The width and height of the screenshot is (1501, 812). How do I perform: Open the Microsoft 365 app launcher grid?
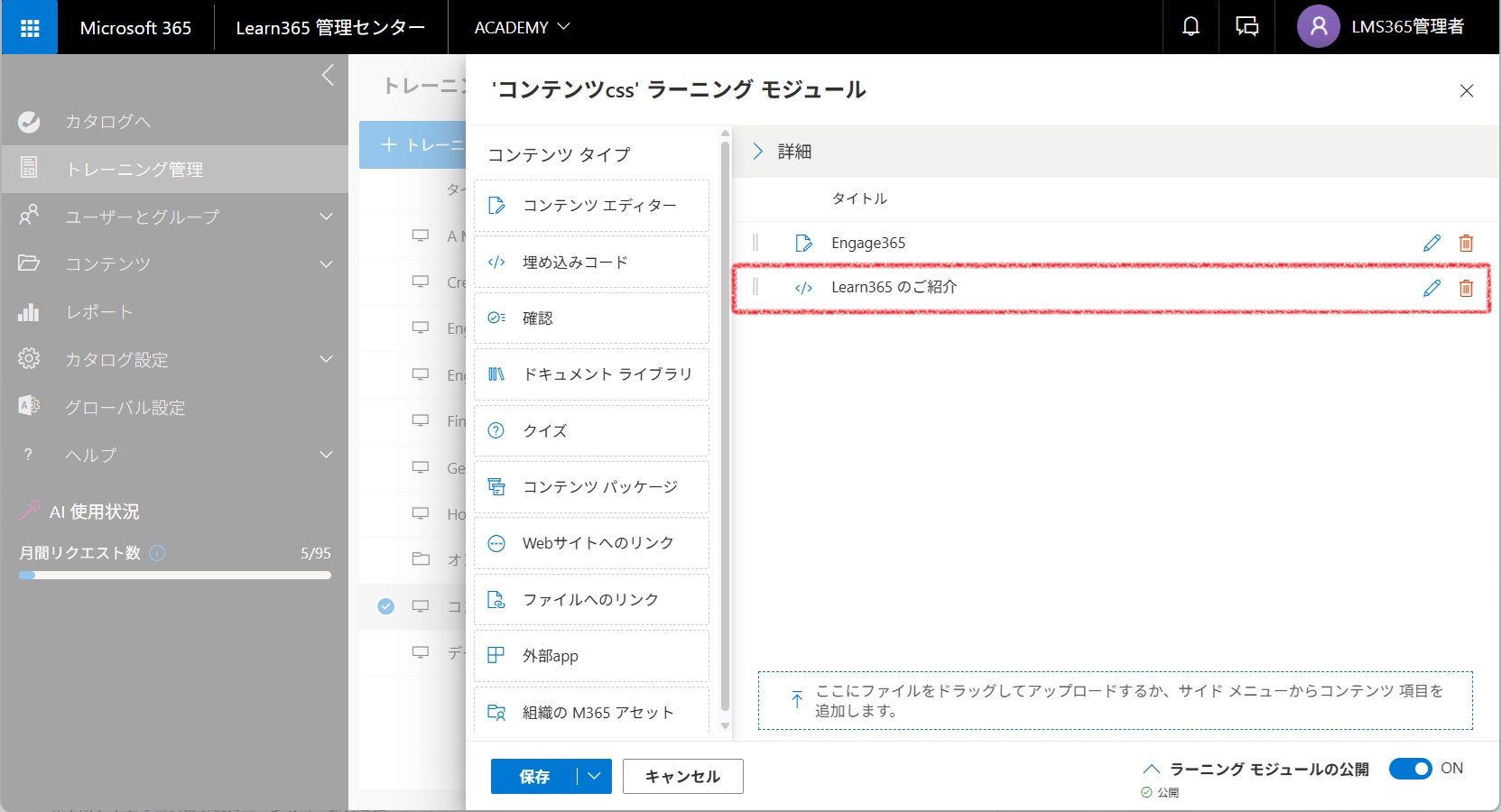[30, 27]
